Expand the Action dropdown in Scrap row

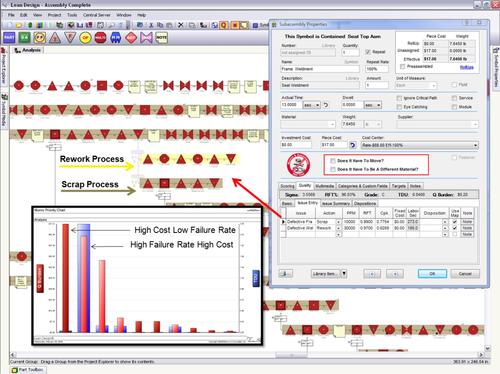tap(339, 222)
